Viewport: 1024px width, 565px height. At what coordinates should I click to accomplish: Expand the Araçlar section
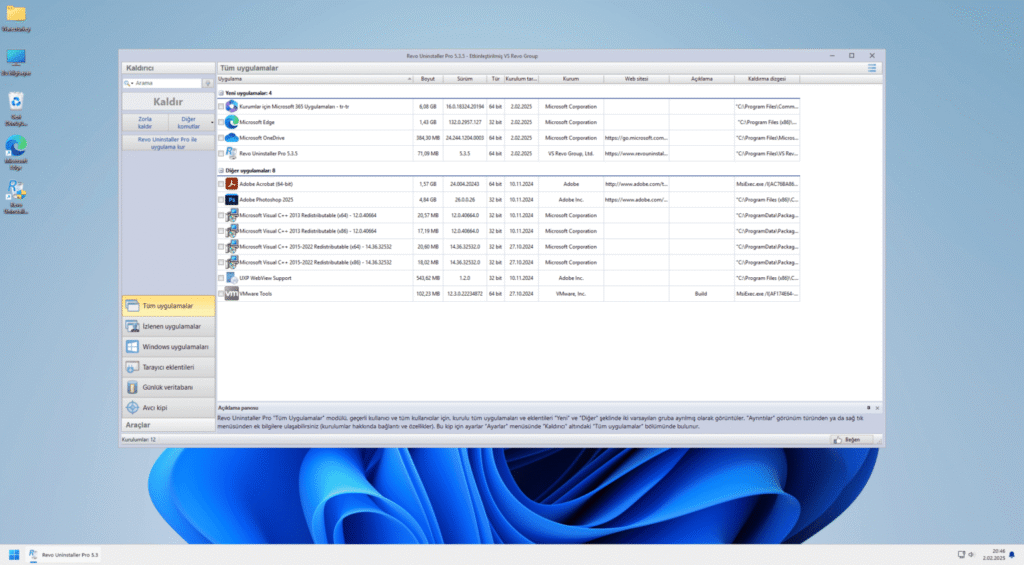tap(168, 425)
